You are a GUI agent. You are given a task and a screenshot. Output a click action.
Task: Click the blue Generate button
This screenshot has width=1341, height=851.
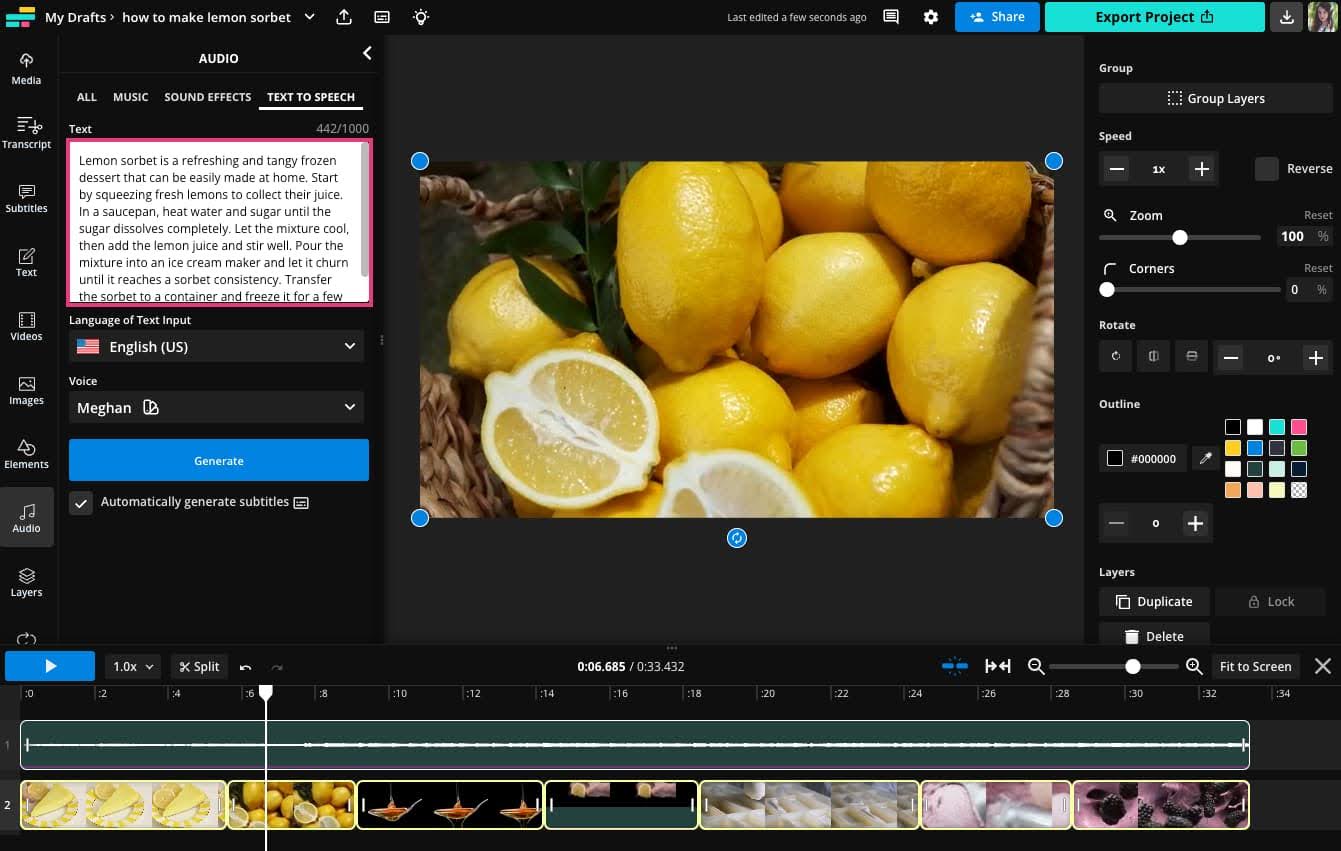tap(219, 461)
